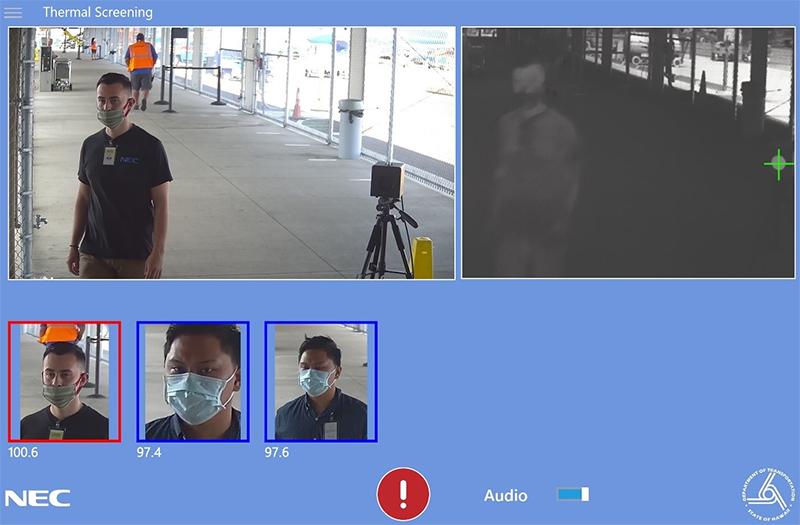Viewport: 800px width, 525px height.
Task: Click the Audio label
Action: pyautogui.click(x=506, y=496)
